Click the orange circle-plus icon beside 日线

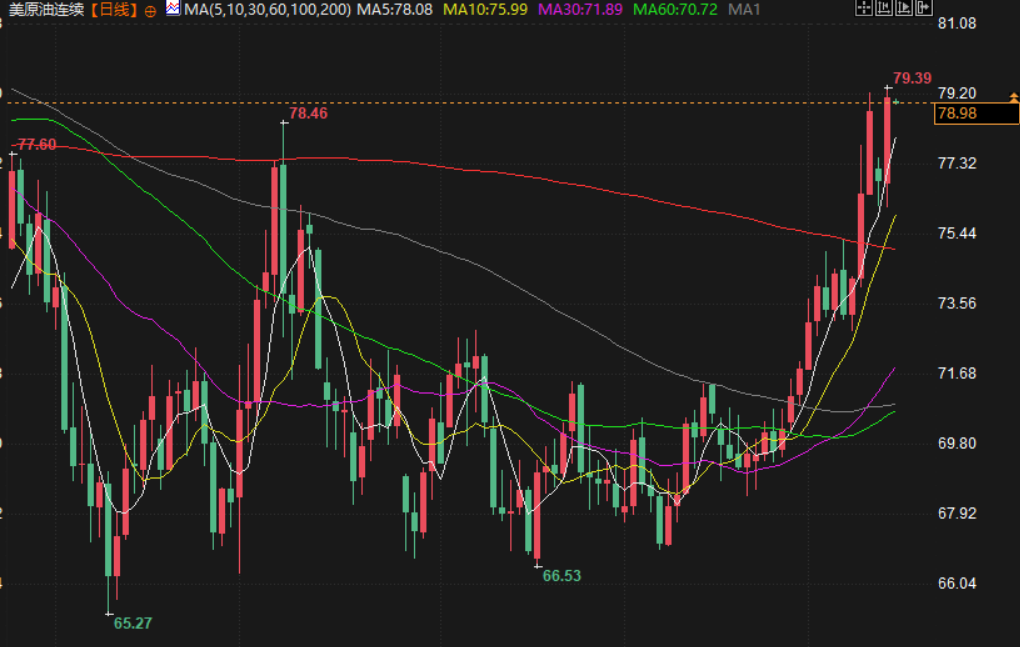(150, 10)
